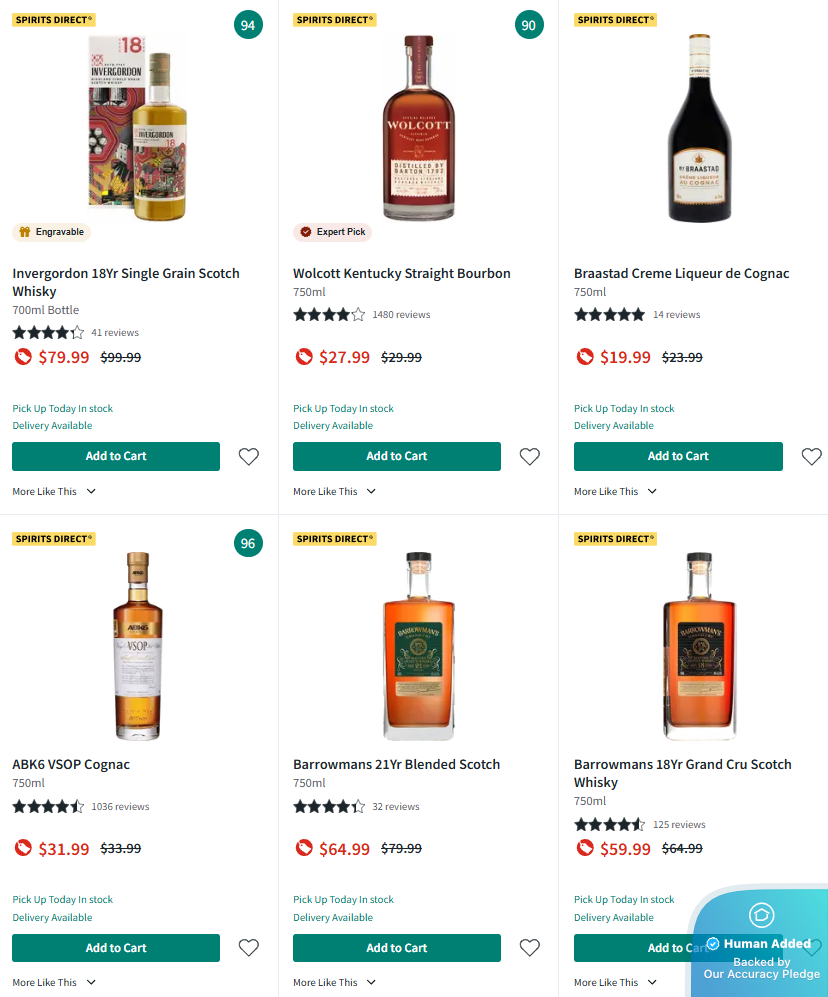Expand More Like This under Wolcott Bourbon

tap(335, 492)
